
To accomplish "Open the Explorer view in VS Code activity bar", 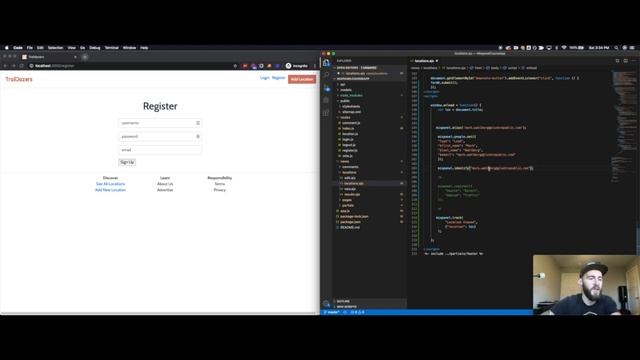I will pyautogui.click(x=326, y=62).
